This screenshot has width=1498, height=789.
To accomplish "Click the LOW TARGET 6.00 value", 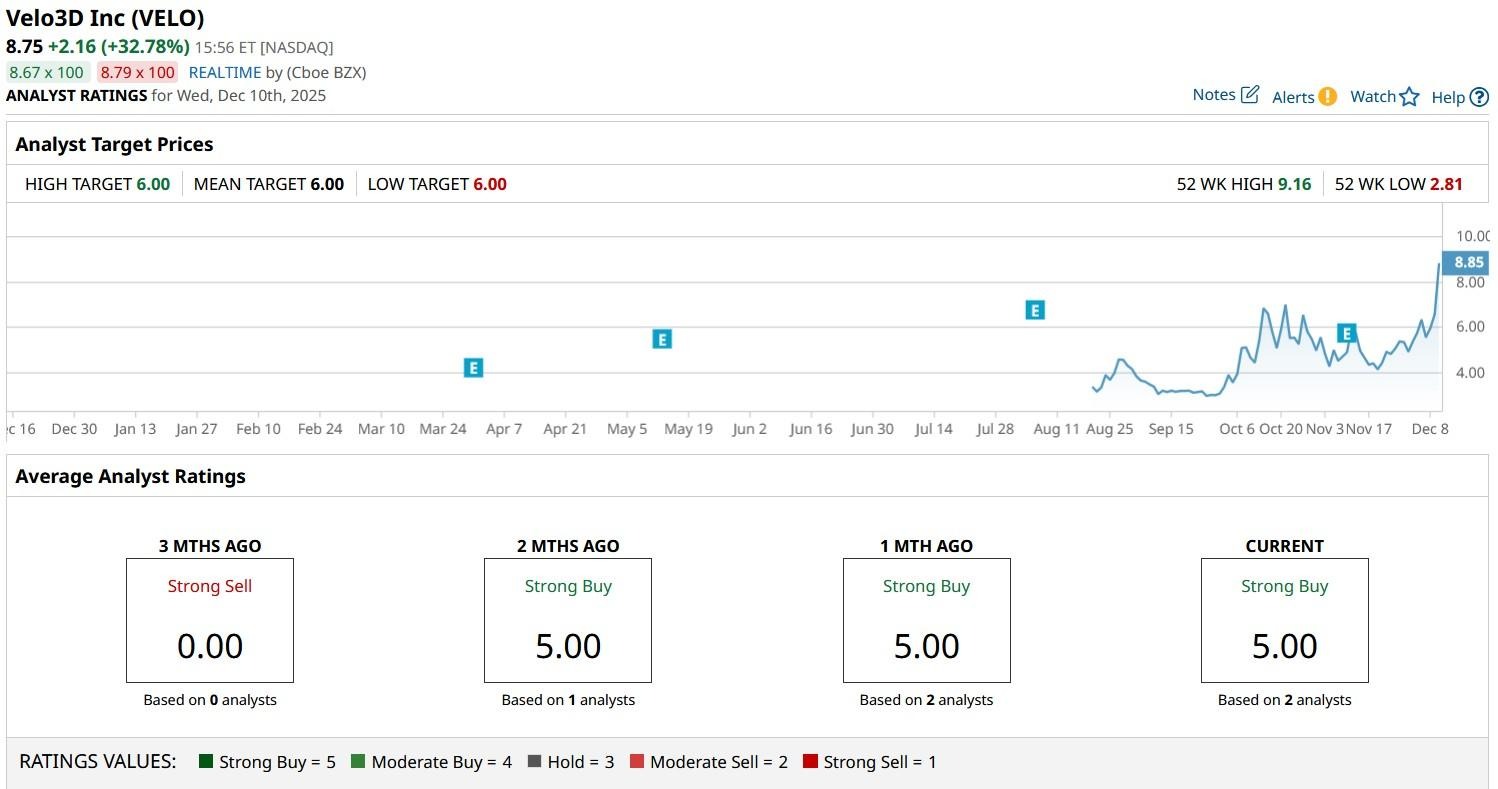I will click(x=490, y=184).
